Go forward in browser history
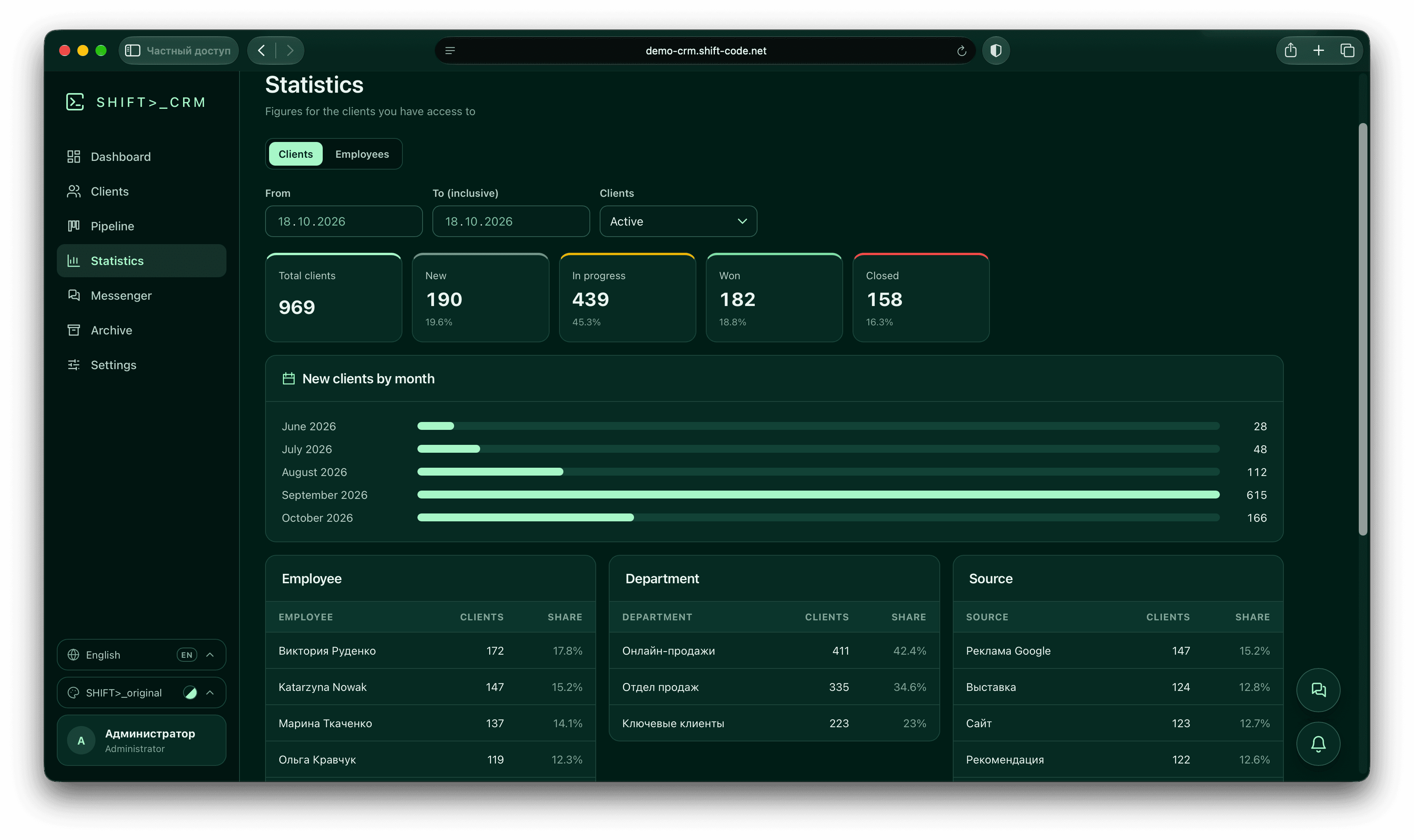1414x840 pixels. [x=290, y=50]
